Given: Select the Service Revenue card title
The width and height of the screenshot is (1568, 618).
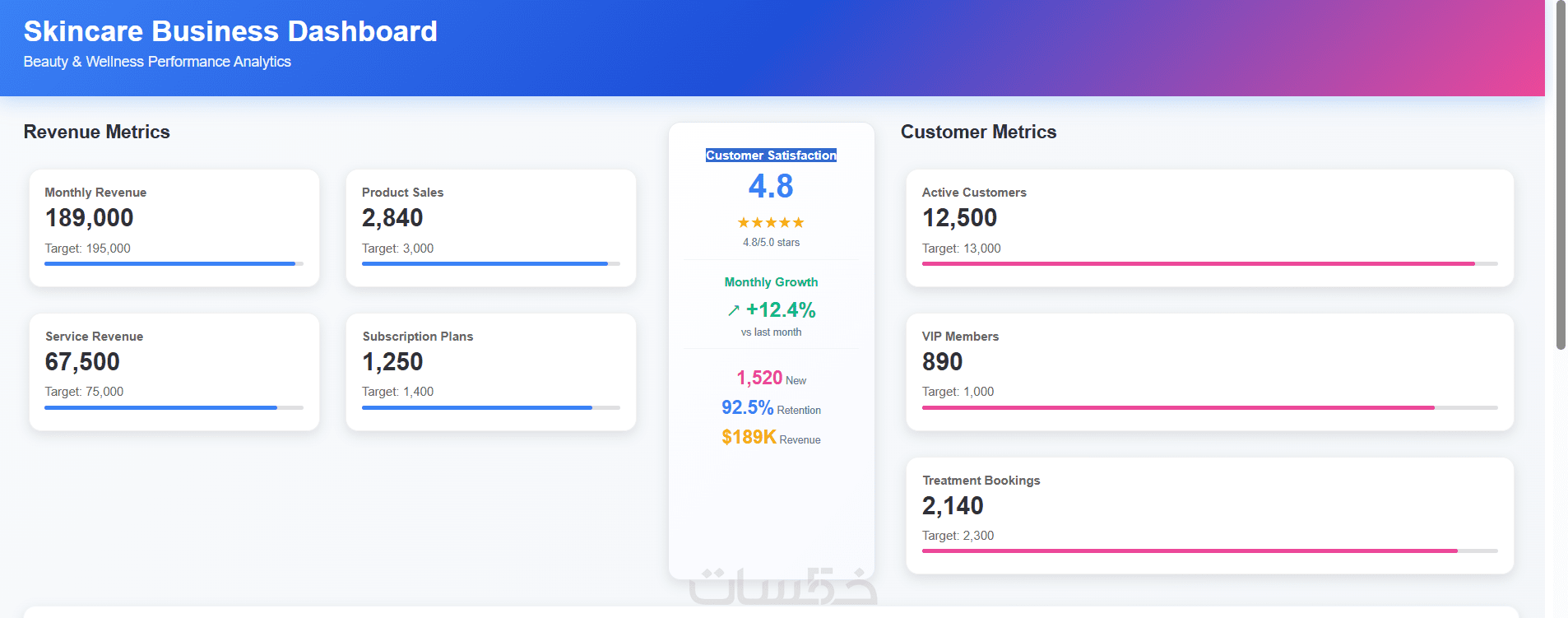Looking at the screenshot, I should pos(95,337).
